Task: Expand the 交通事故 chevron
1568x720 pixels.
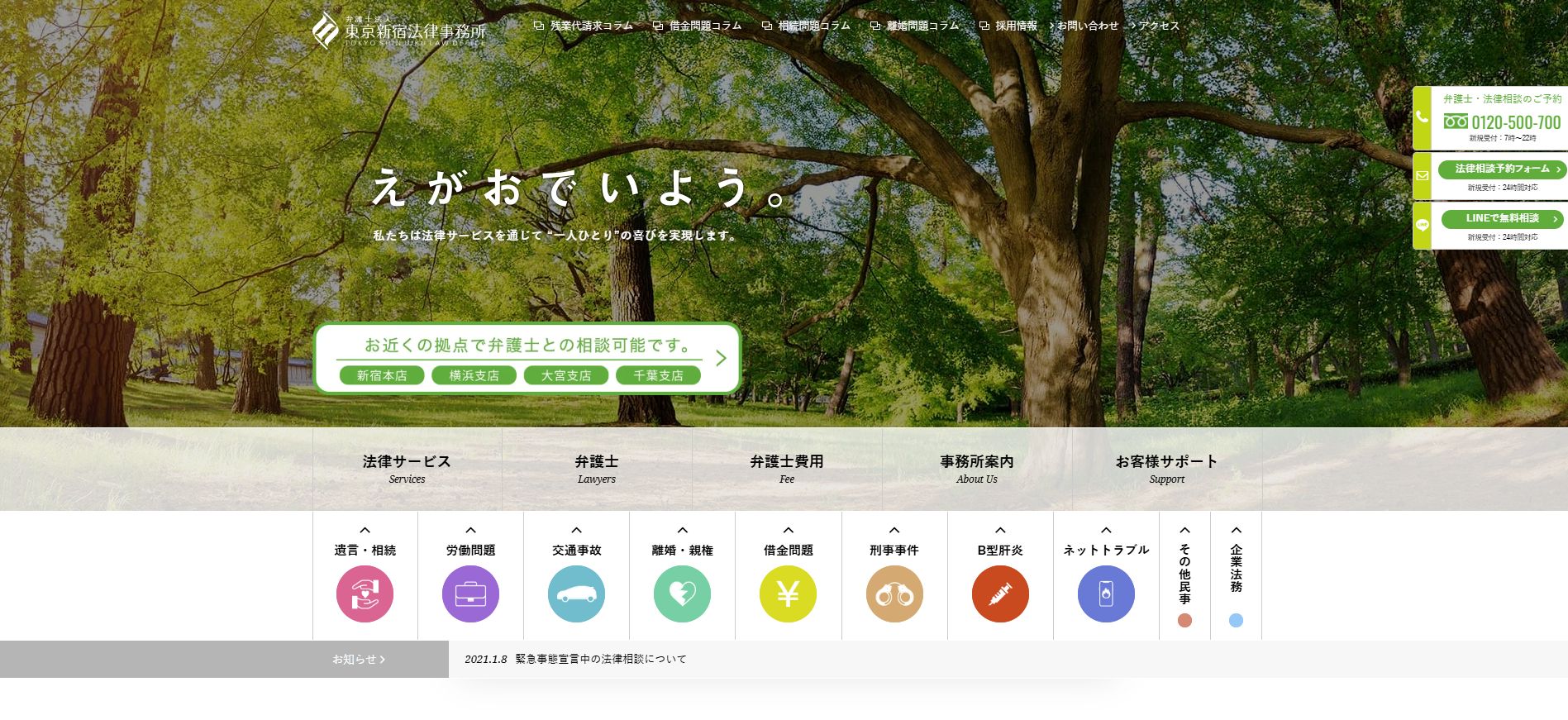Action: click(x=576, y=530)
